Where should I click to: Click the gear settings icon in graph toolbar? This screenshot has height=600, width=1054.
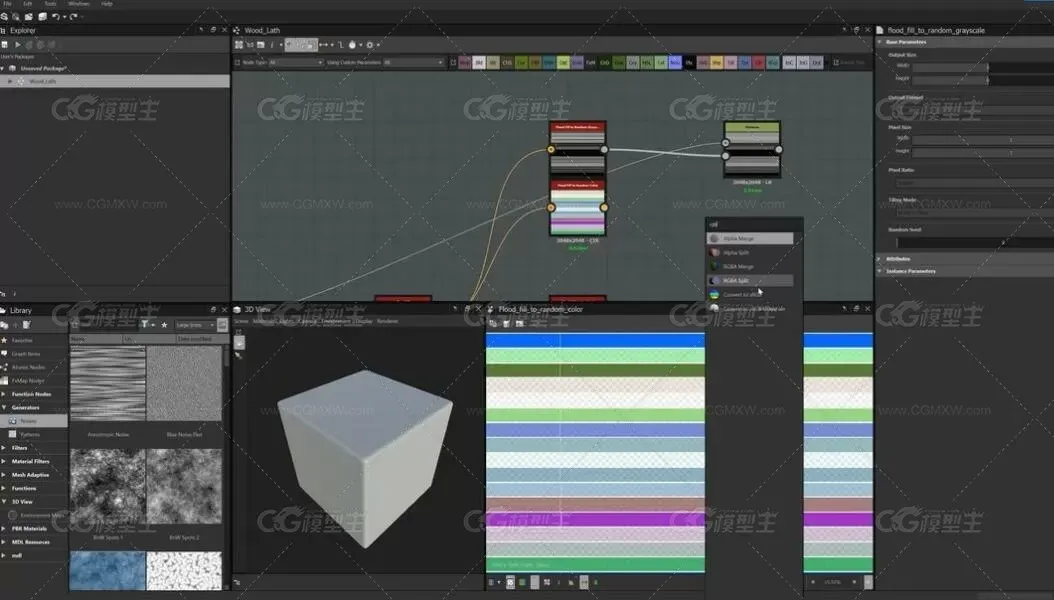[x=369, y=45]
